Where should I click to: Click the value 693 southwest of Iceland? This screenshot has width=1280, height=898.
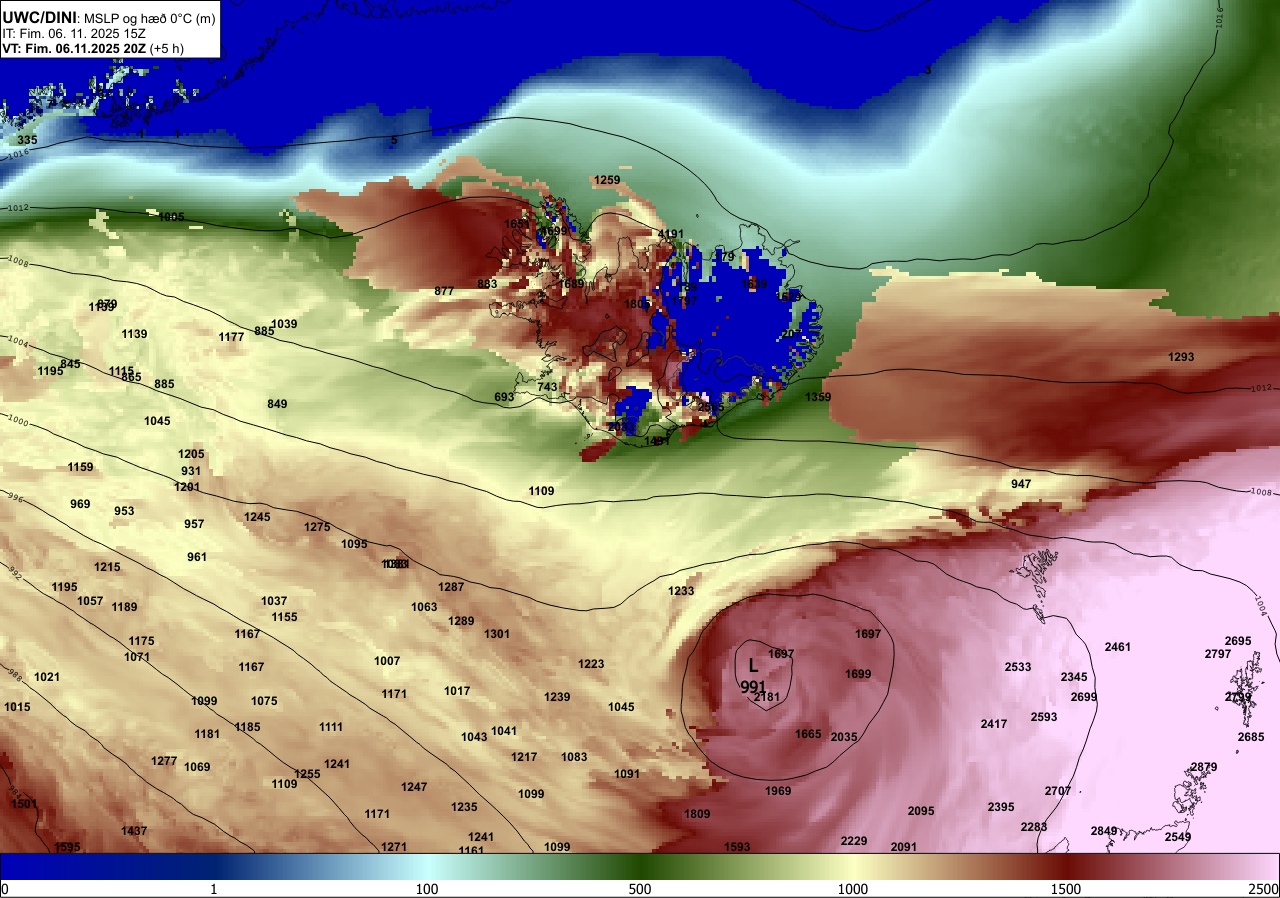504,397
